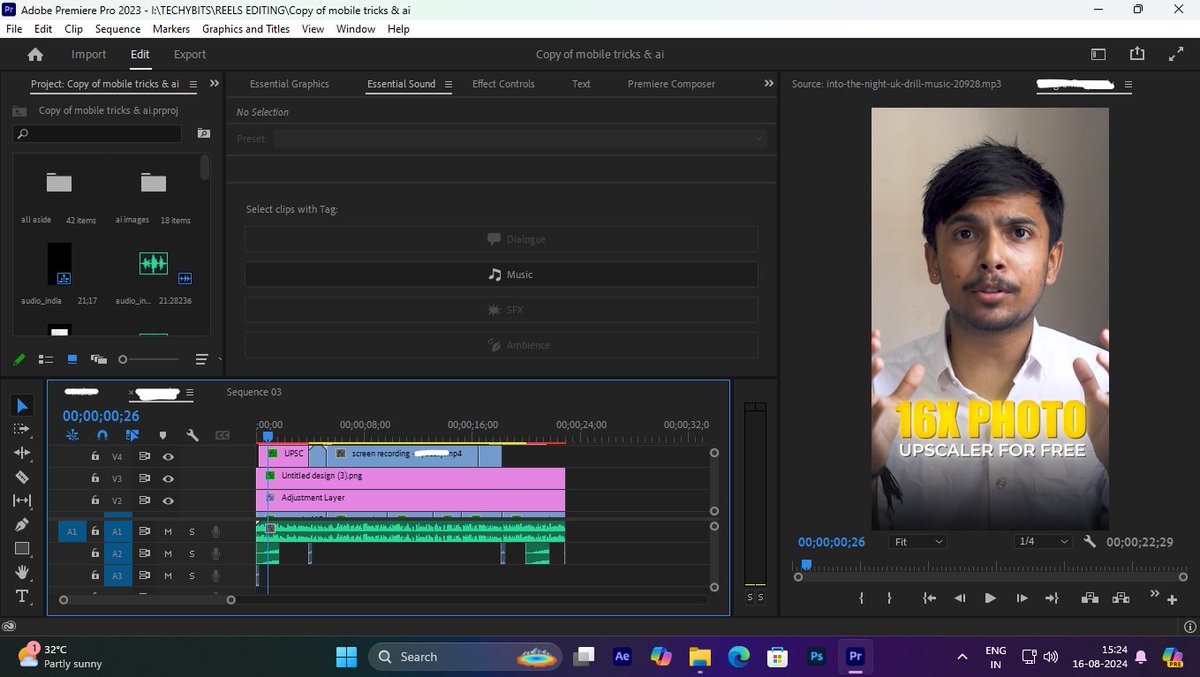Hide the V3 track output eye

tap(168, 478)
